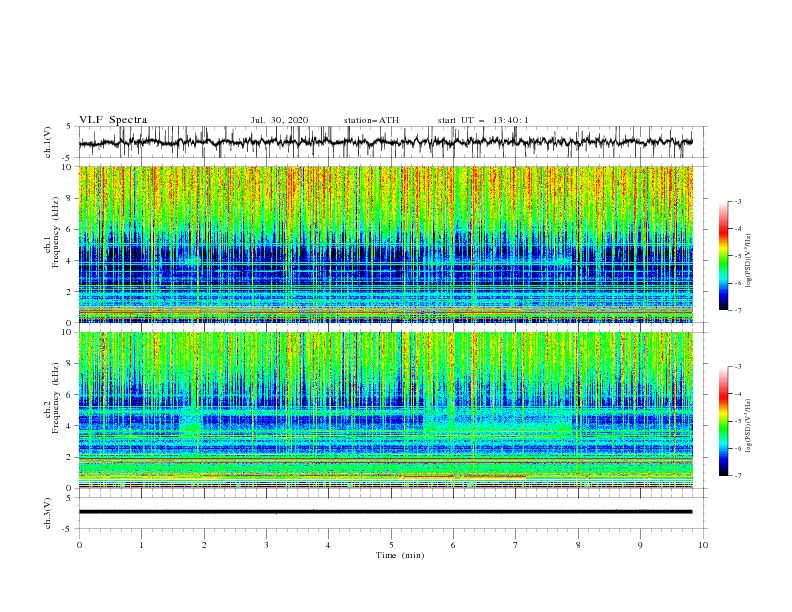Screen dimensions: 792x612
Task: Click the 'station=ATH' label
Action: point(371,120)
